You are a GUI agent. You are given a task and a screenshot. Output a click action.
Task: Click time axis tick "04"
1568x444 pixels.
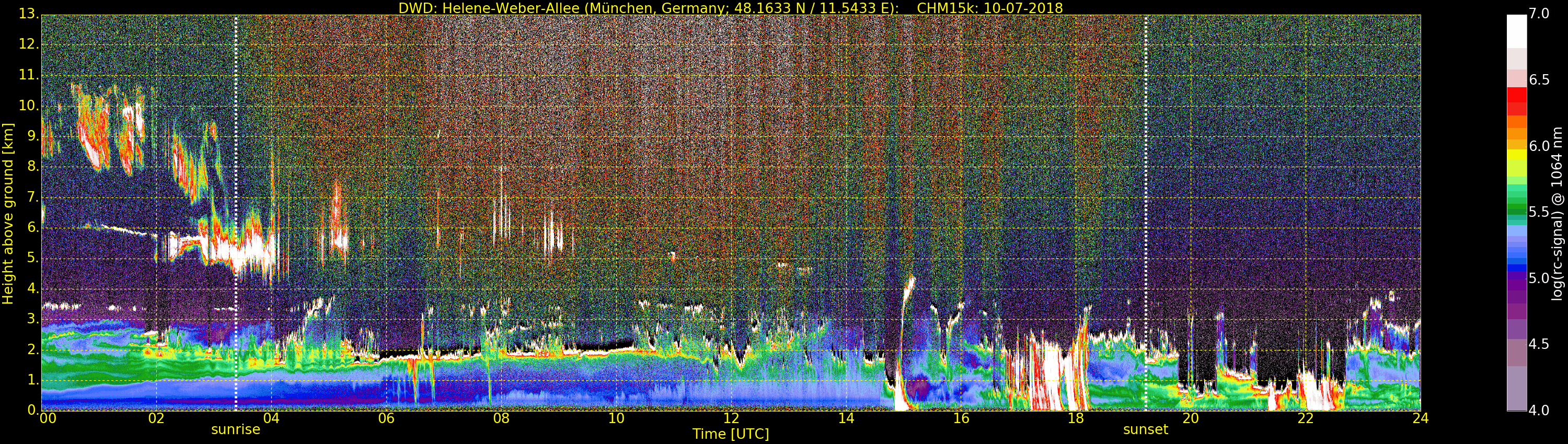tap(271, 418)
